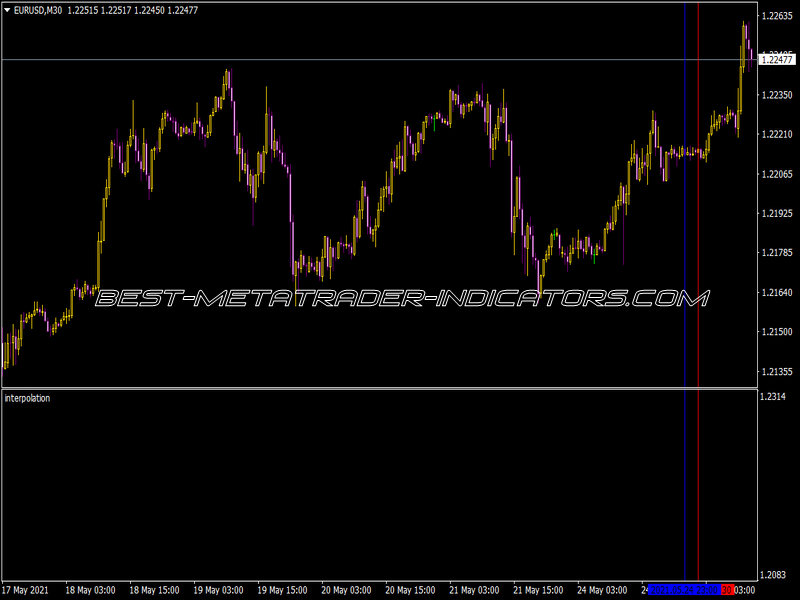Click the OHLC quote values in chart header
This screenshot has width=800, height=600.
133,10
